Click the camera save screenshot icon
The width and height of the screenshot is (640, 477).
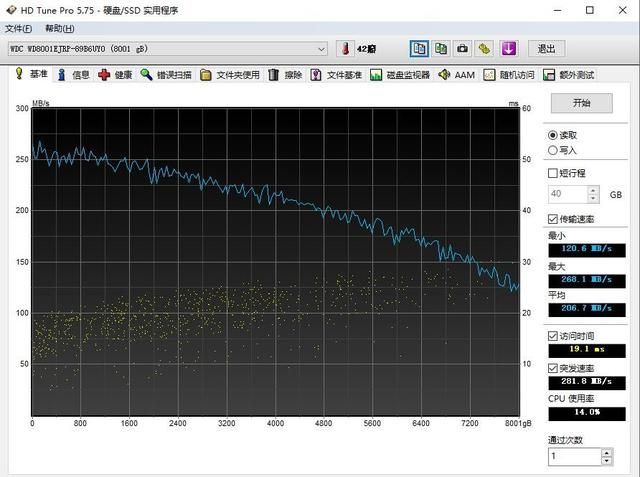(462, 49)
